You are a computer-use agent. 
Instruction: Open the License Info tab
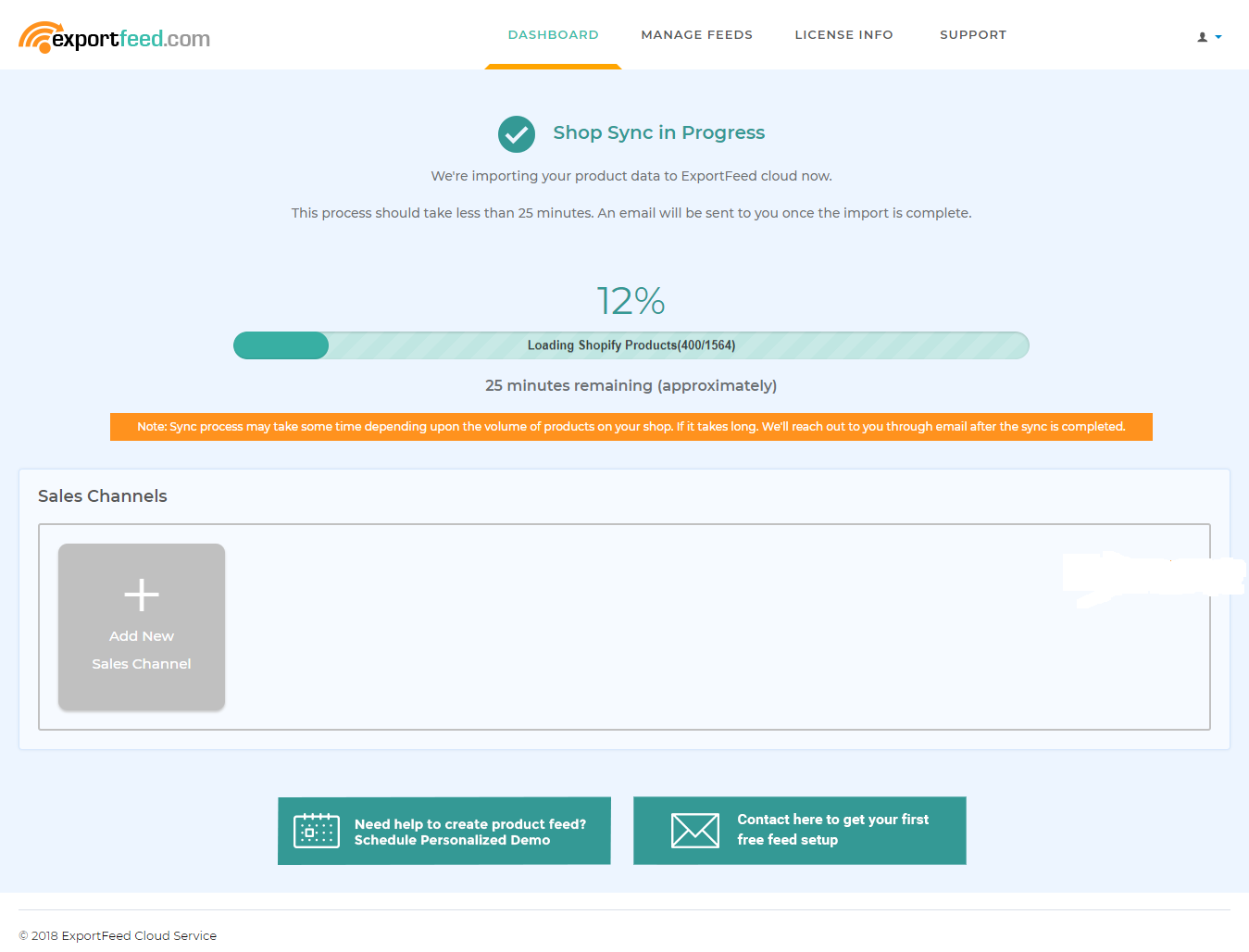pos(843,34)
